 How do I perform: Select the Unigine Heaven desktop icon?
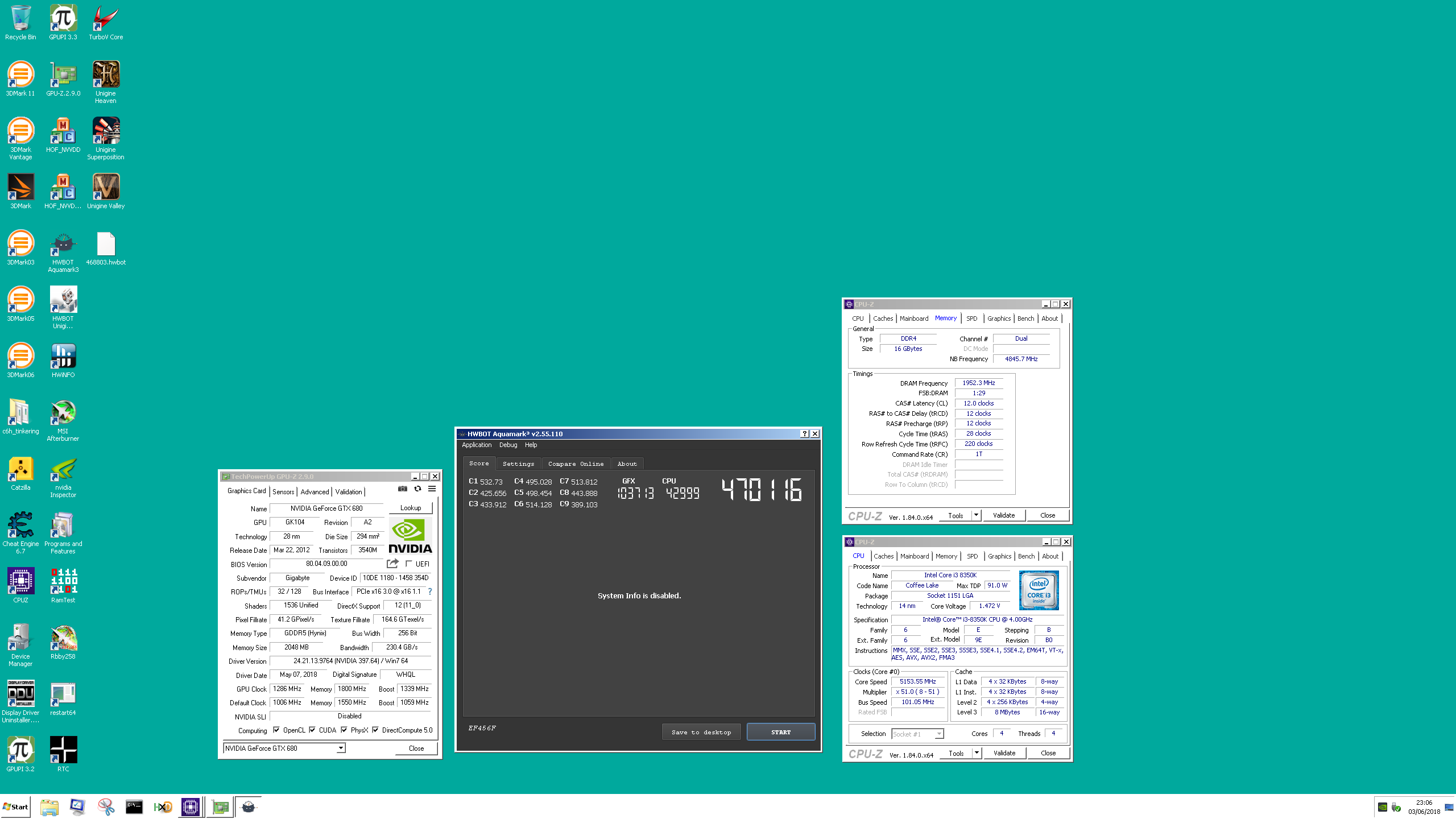point(106,82)
